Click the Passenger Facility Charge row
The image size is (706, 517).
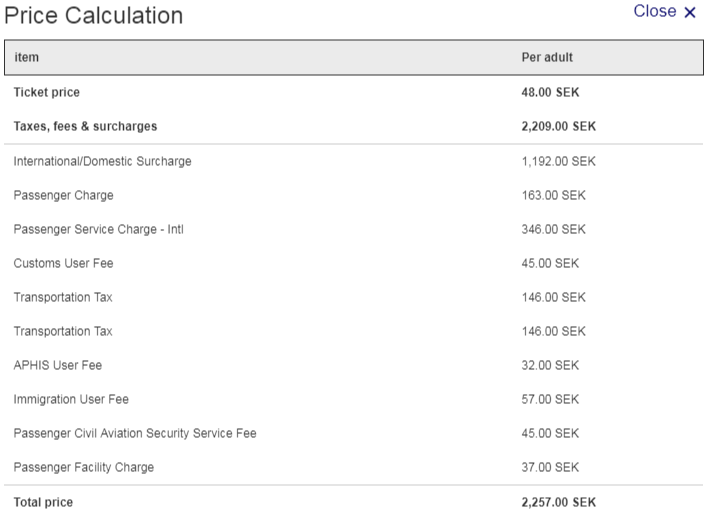tap(84, 467)
